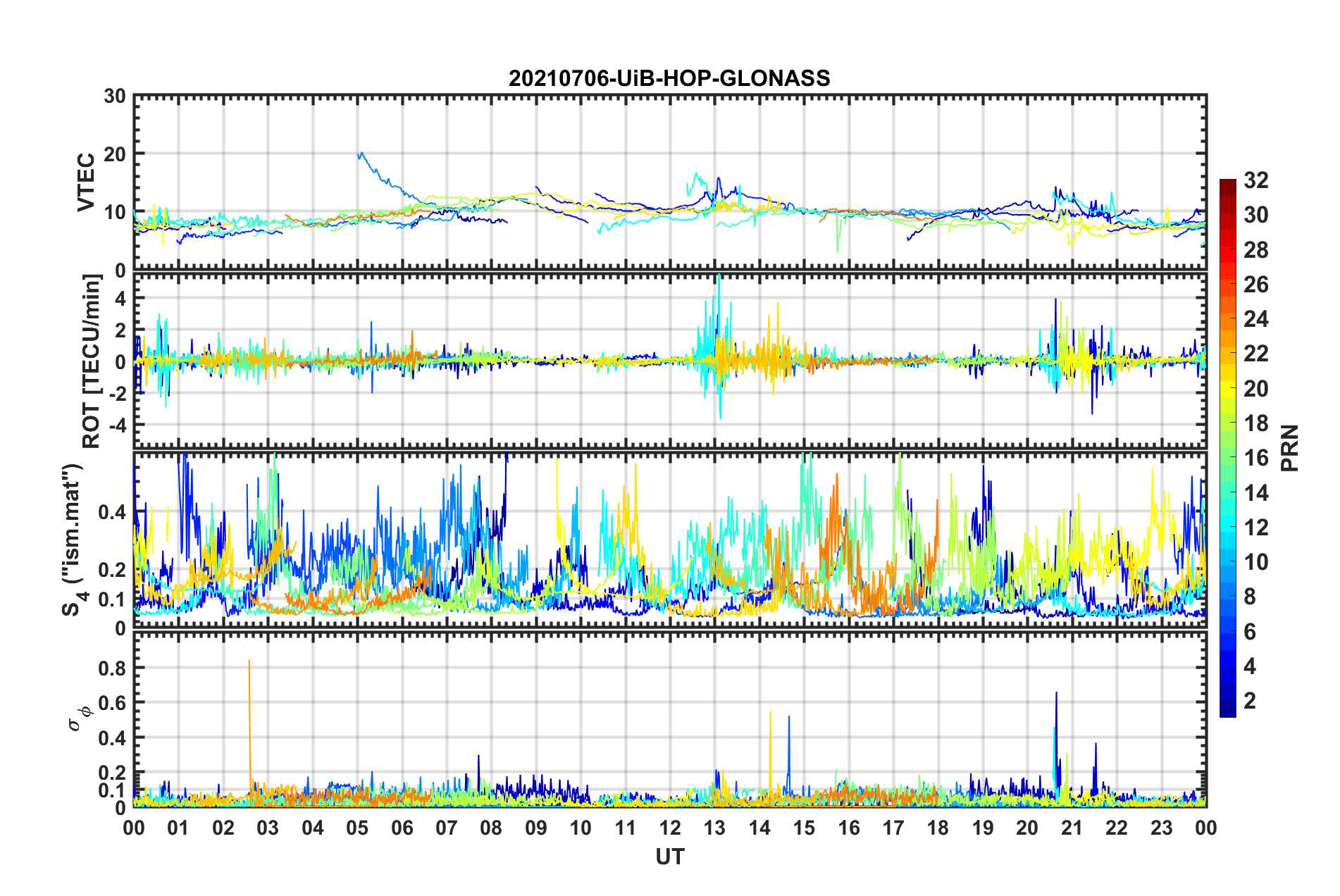
Task: Select colorbar tick label 32
Action: pyautogui.click(x=1255, y=180)
